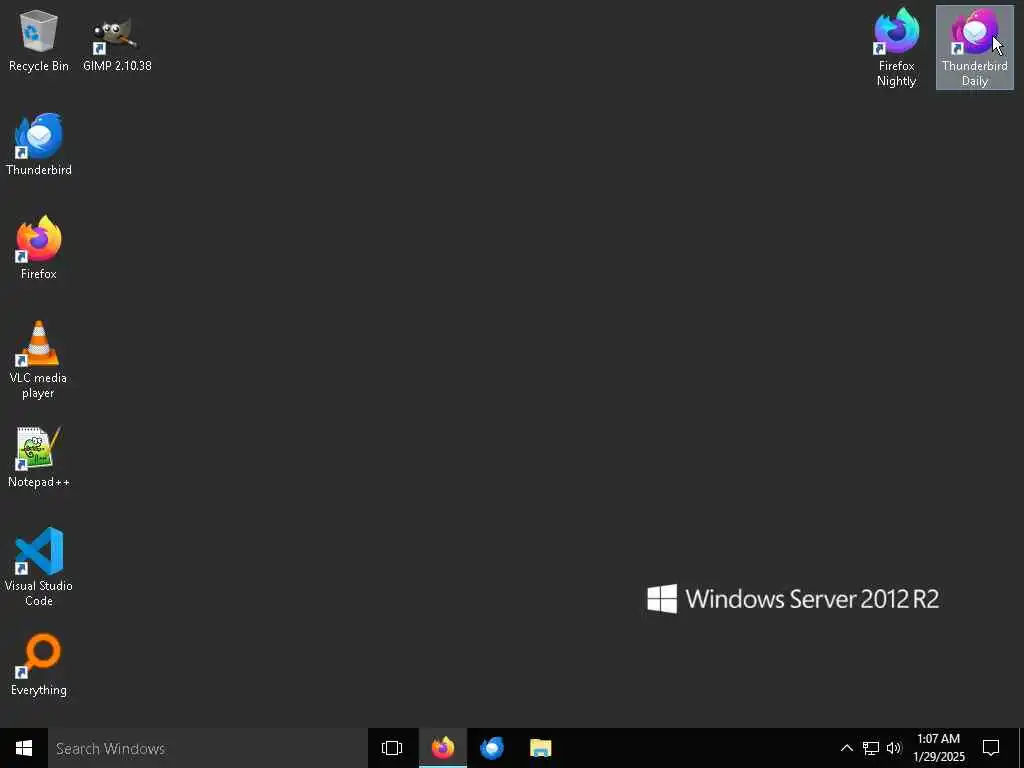
Task: Open the Action Center notifications icon
Action: pyautogui.click(x=991, y=748)
